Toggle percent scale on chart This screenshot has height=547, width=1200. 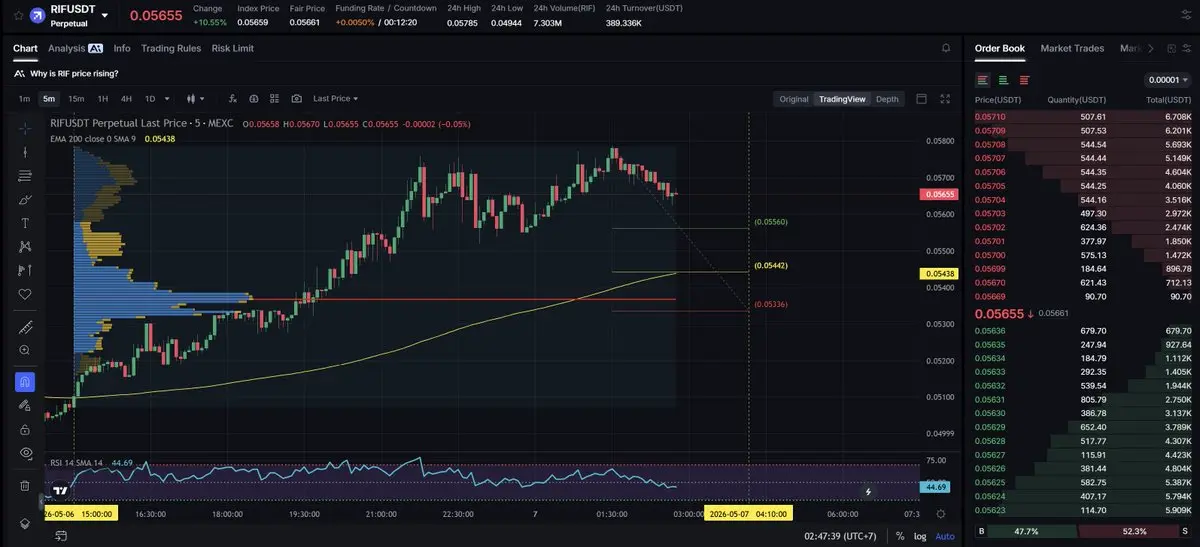[x=901, y=537]
